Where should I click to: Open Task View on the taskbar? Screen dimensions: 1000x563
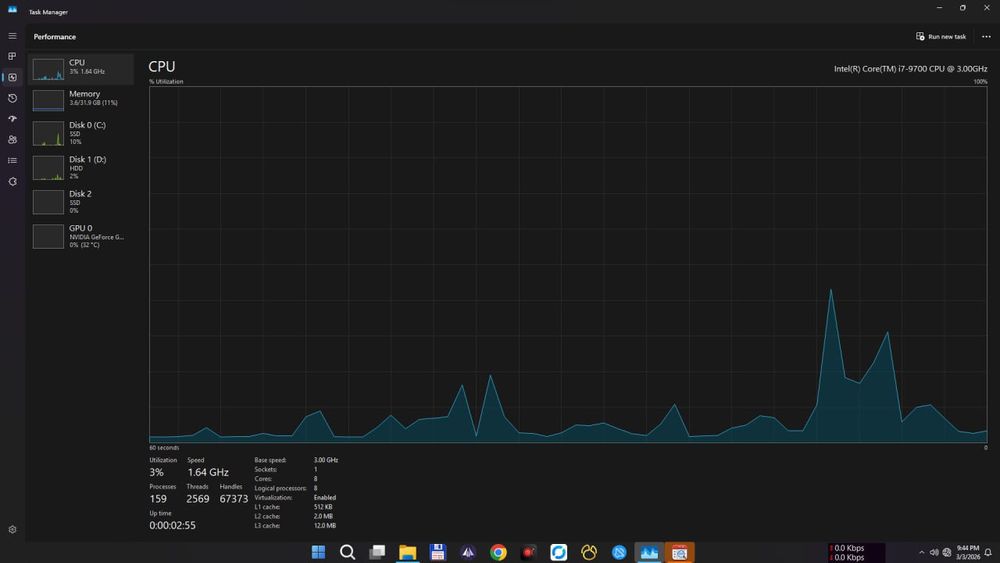[x=378, y=552]
